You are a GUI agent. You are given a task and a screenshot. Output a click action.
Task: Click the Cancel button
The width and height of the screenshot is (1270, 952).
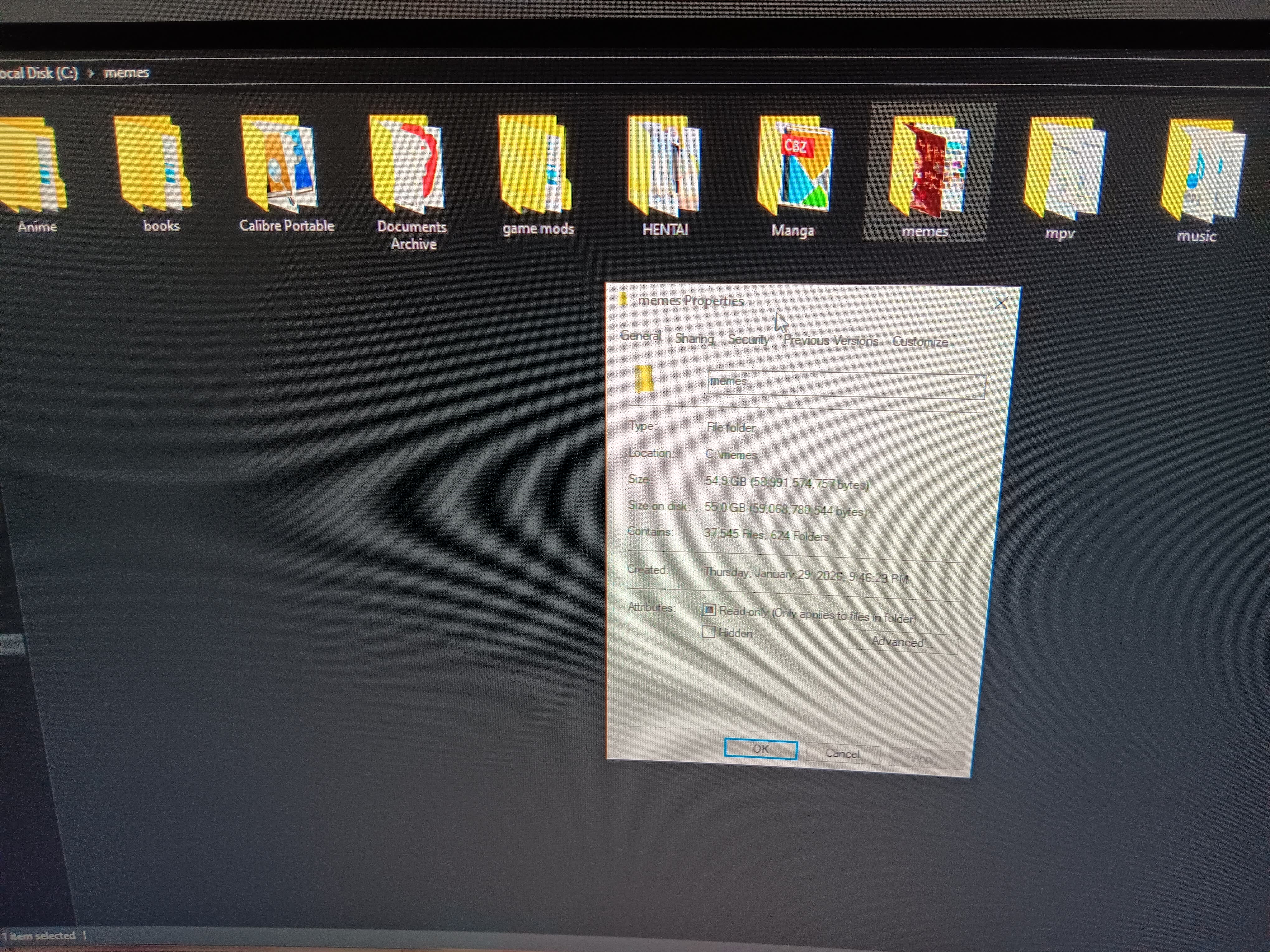point(842,754)
